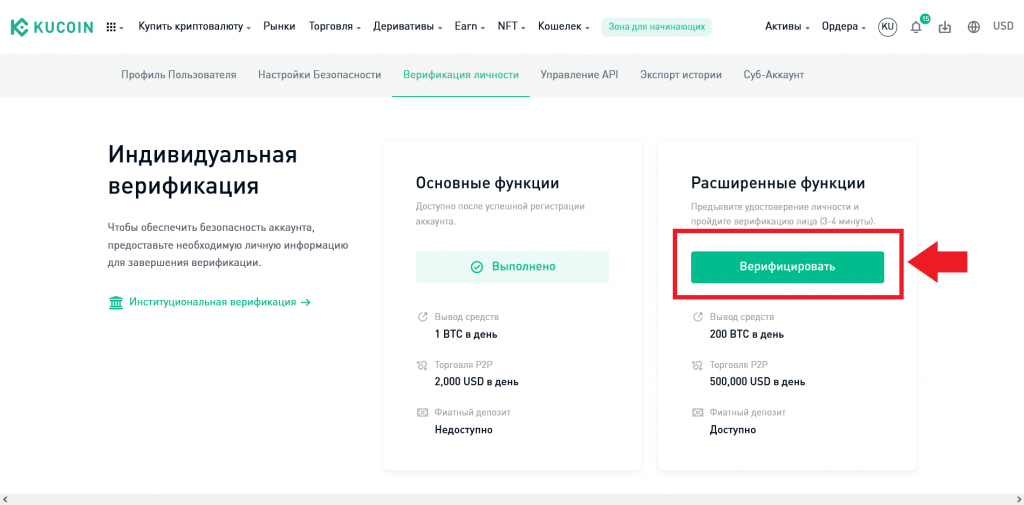Viewport: 1024px width, 505px height.
Task: Click the checkmark icon beside Выполнено
Action: tap(477, 267)
